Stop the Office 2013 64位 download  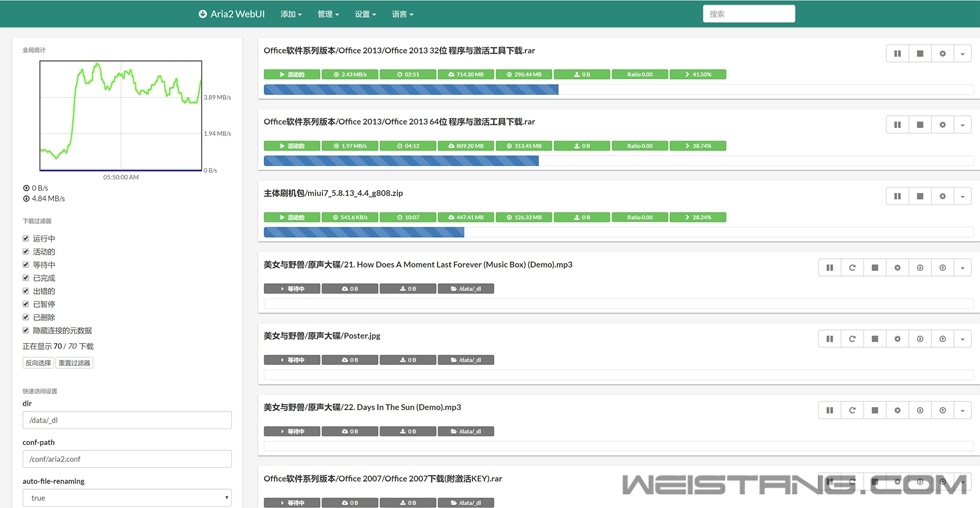click(x=920, y=125)
